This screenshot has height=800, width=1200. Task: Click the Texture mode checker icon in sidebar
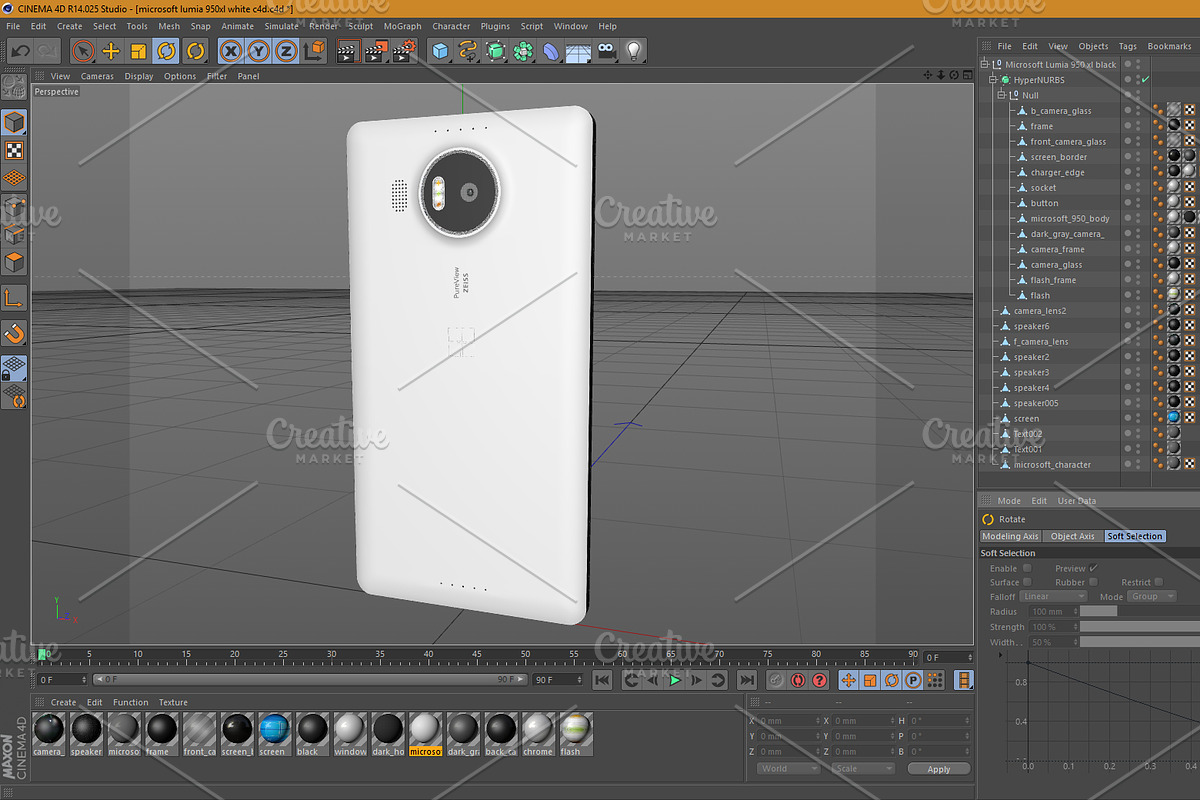coord(14,151)
